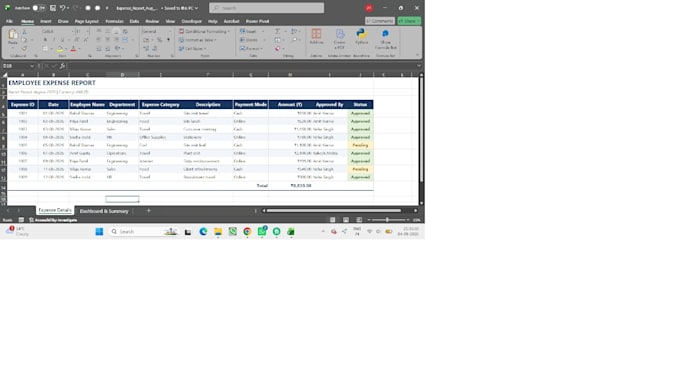Click Show Formula Bot icon
The height and width of the screenshot is (383, 680).
[x=386, y=38]
